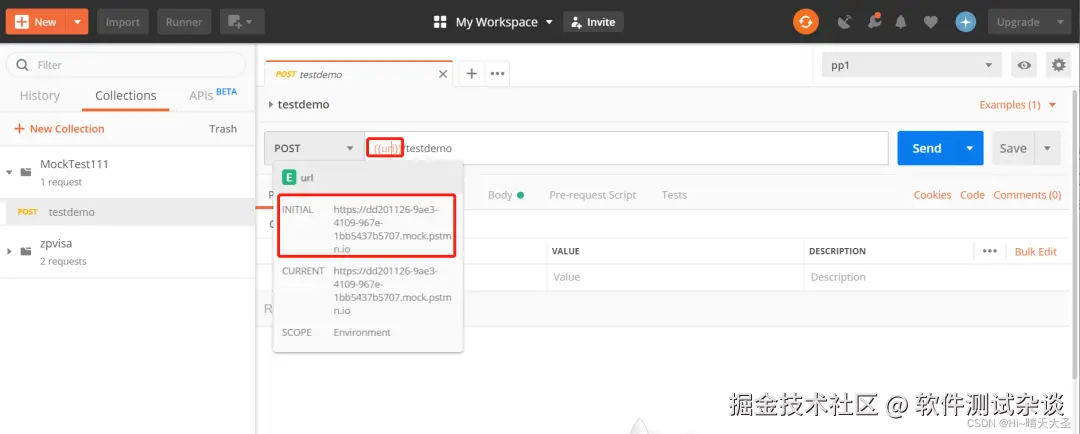The image size is (1080, 434).
Task: Click the CURRENT value URL text in tooltip
Action: [x=393, y=291]
